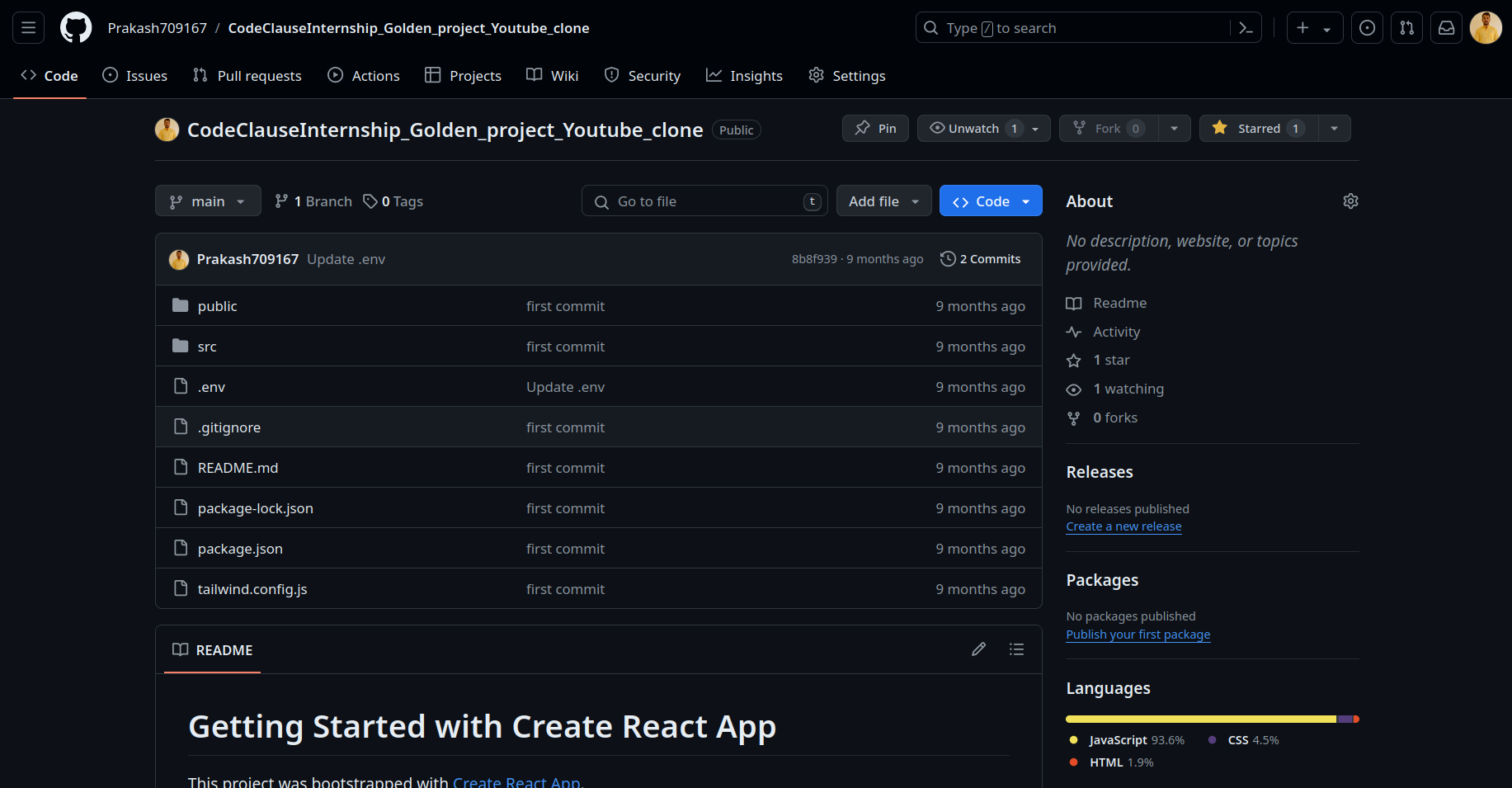This screenshot has height=788, width=1512.
Task: Click the GitHub logo home icon
Action: point(76,28)
